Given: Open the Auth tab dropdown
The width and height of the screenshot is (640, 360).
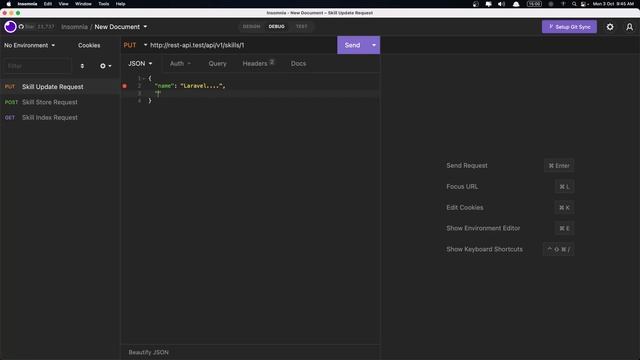Looking at the screenshot, I should [x=180, y=64].
